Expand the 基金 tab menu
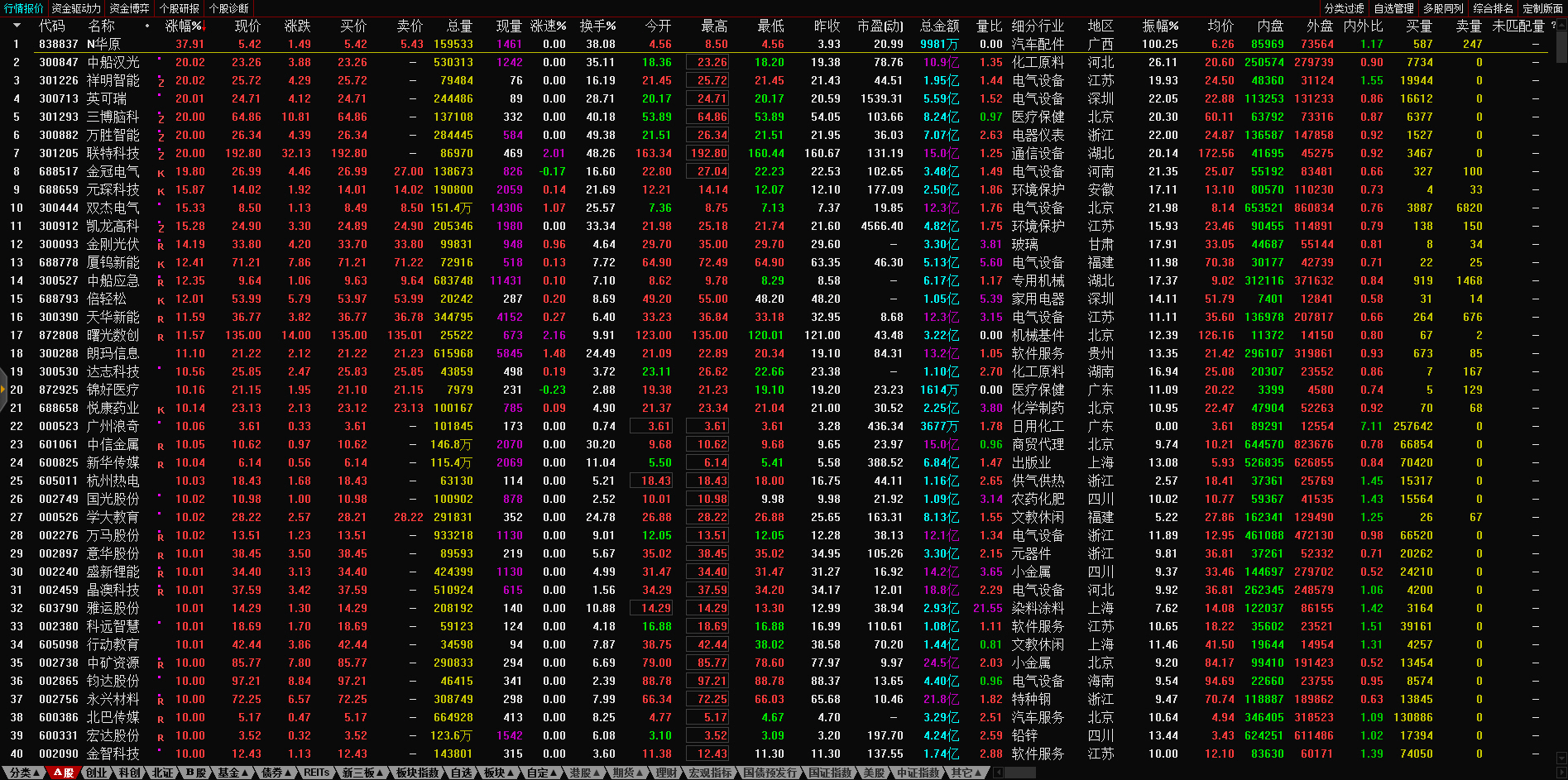 (233, 773)
